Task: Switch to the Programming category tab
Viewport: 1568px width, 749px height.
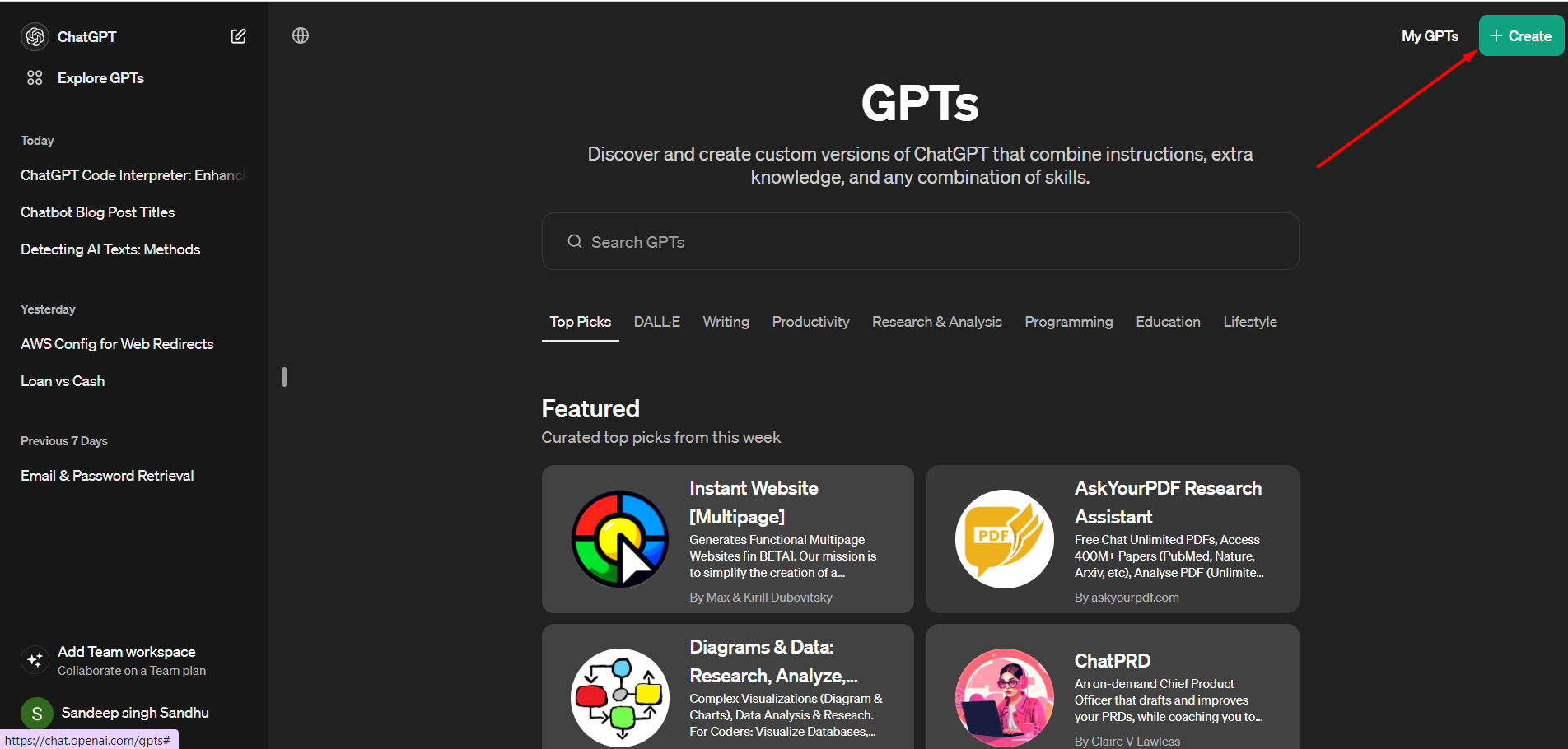Action: (1068, 322)
